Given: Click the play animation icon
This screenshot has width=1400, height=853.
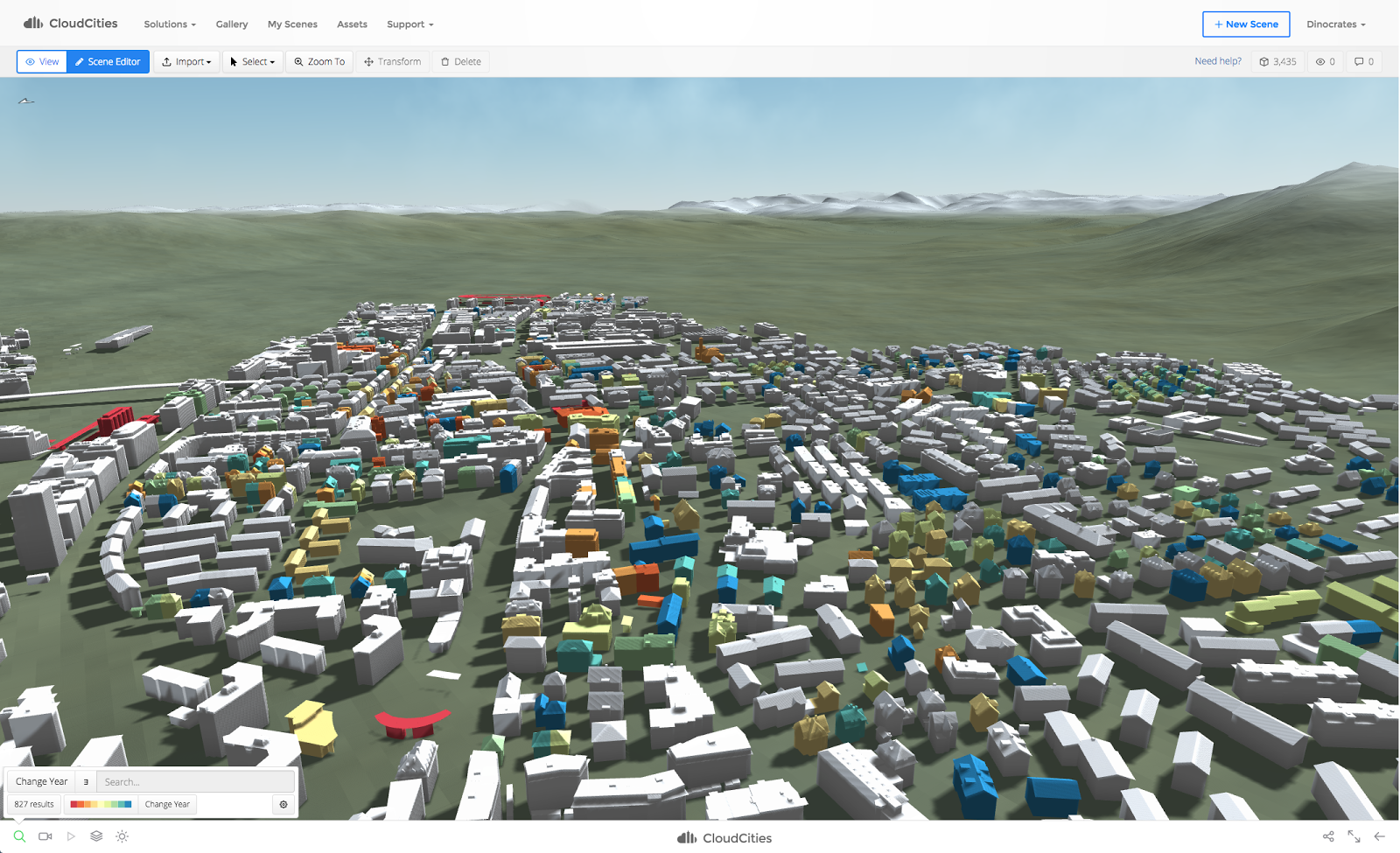Looking at the screenshot, I should [x=71, y=836].
